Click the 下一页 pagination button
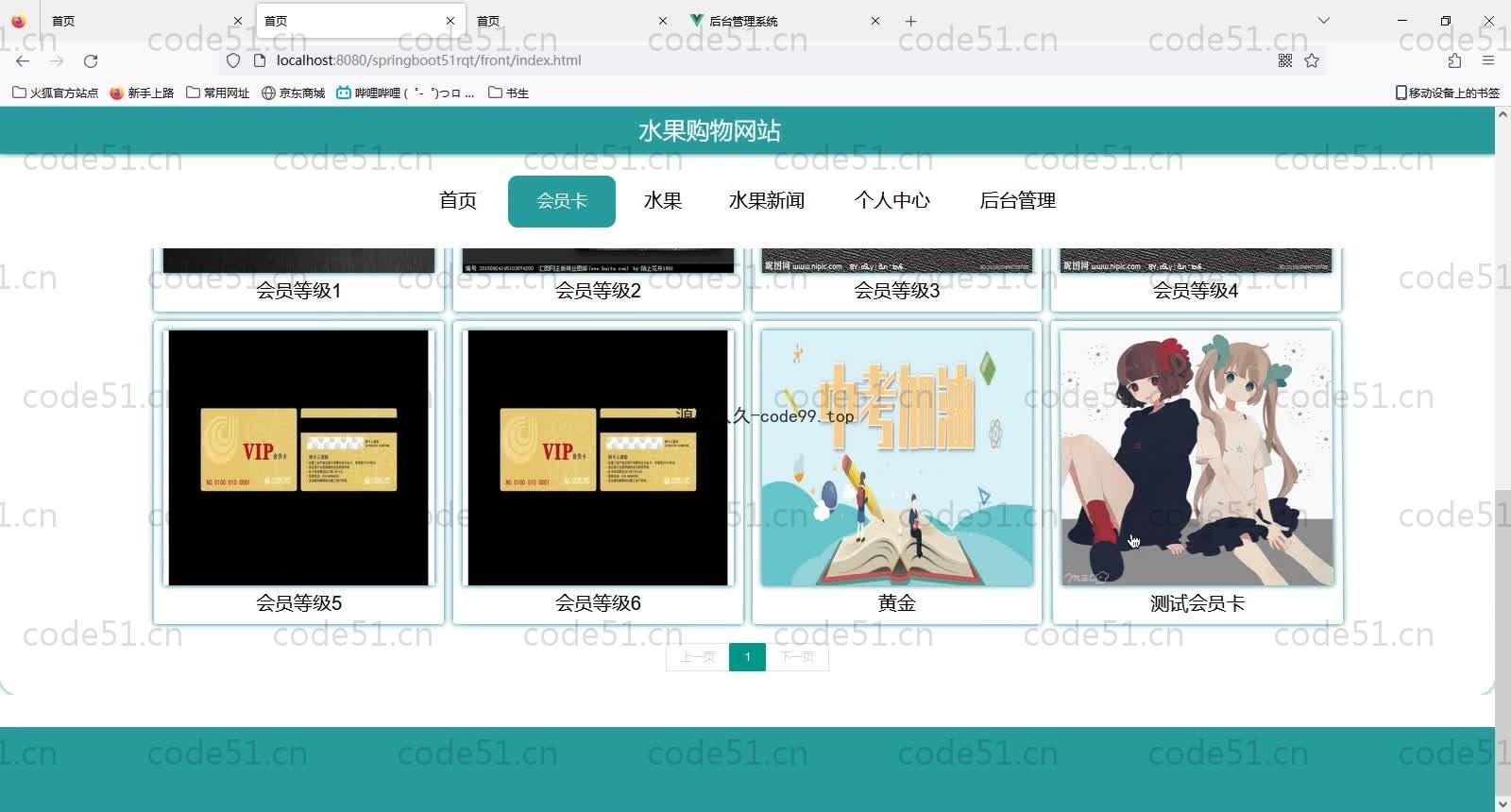The image size is (1511, 812). pyautogui.click(x=798, y=657)
